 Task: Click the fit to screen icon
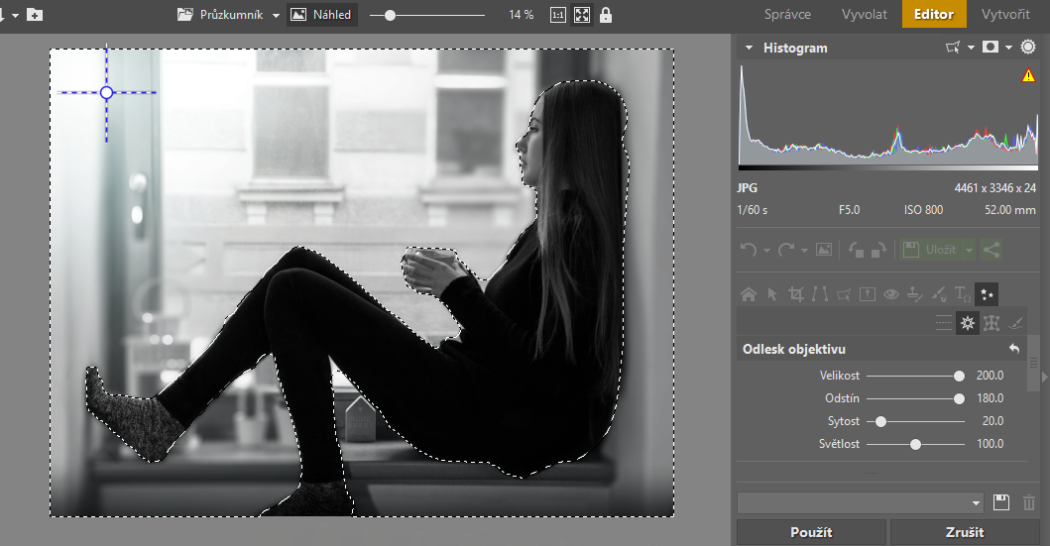click(x=582, y=15)
